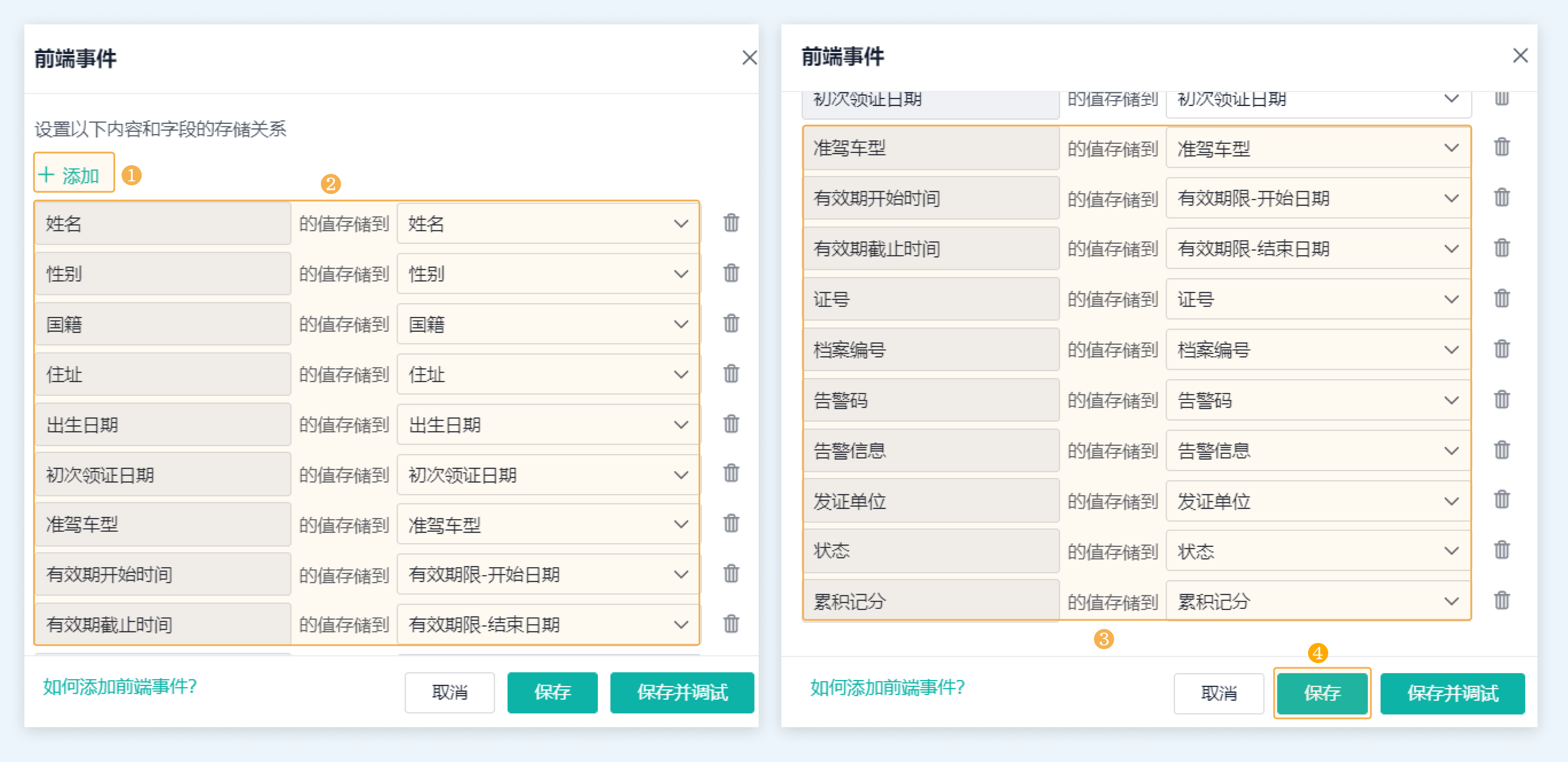This screenshot has height=762, width=1568.
Task: Expand the 状态 field dropdown
Action: click(1318, 551)
